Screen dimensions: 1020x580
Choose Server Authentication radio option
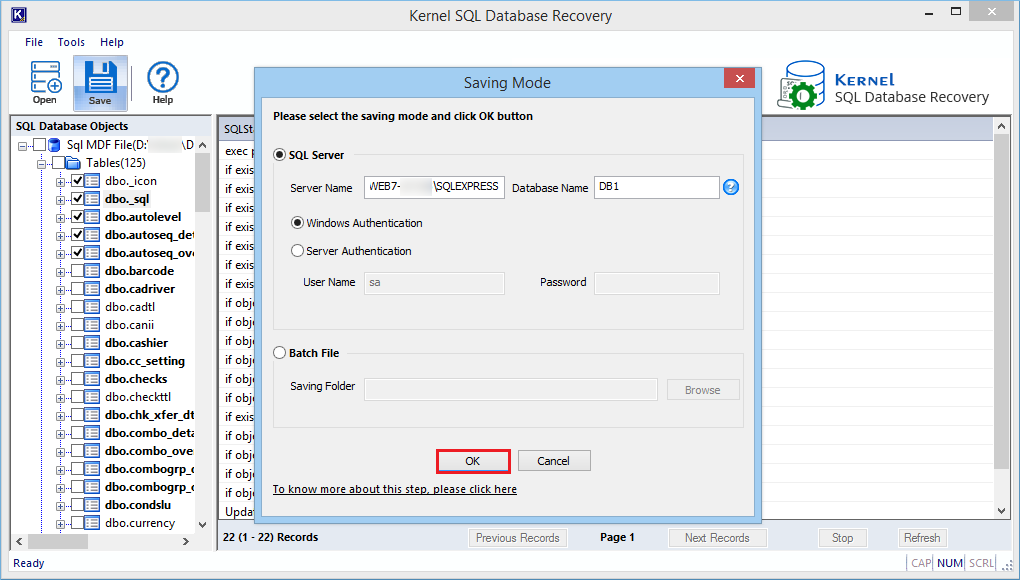click(297, 251)
